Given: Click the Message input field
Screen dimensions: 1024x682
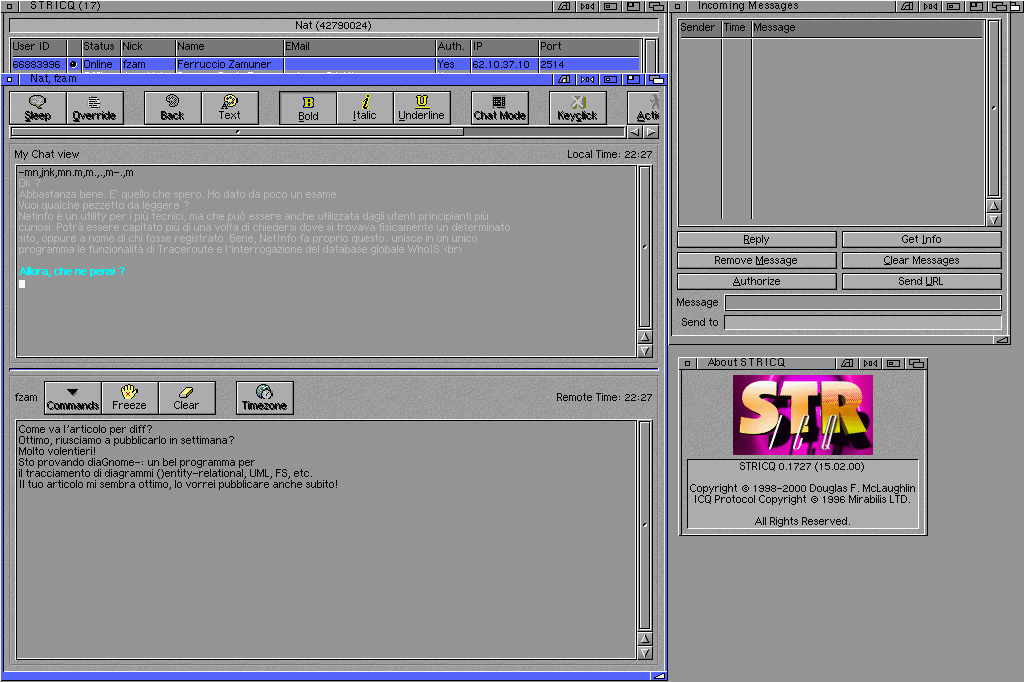Looking at the screenshot, I should coord(862,303).
